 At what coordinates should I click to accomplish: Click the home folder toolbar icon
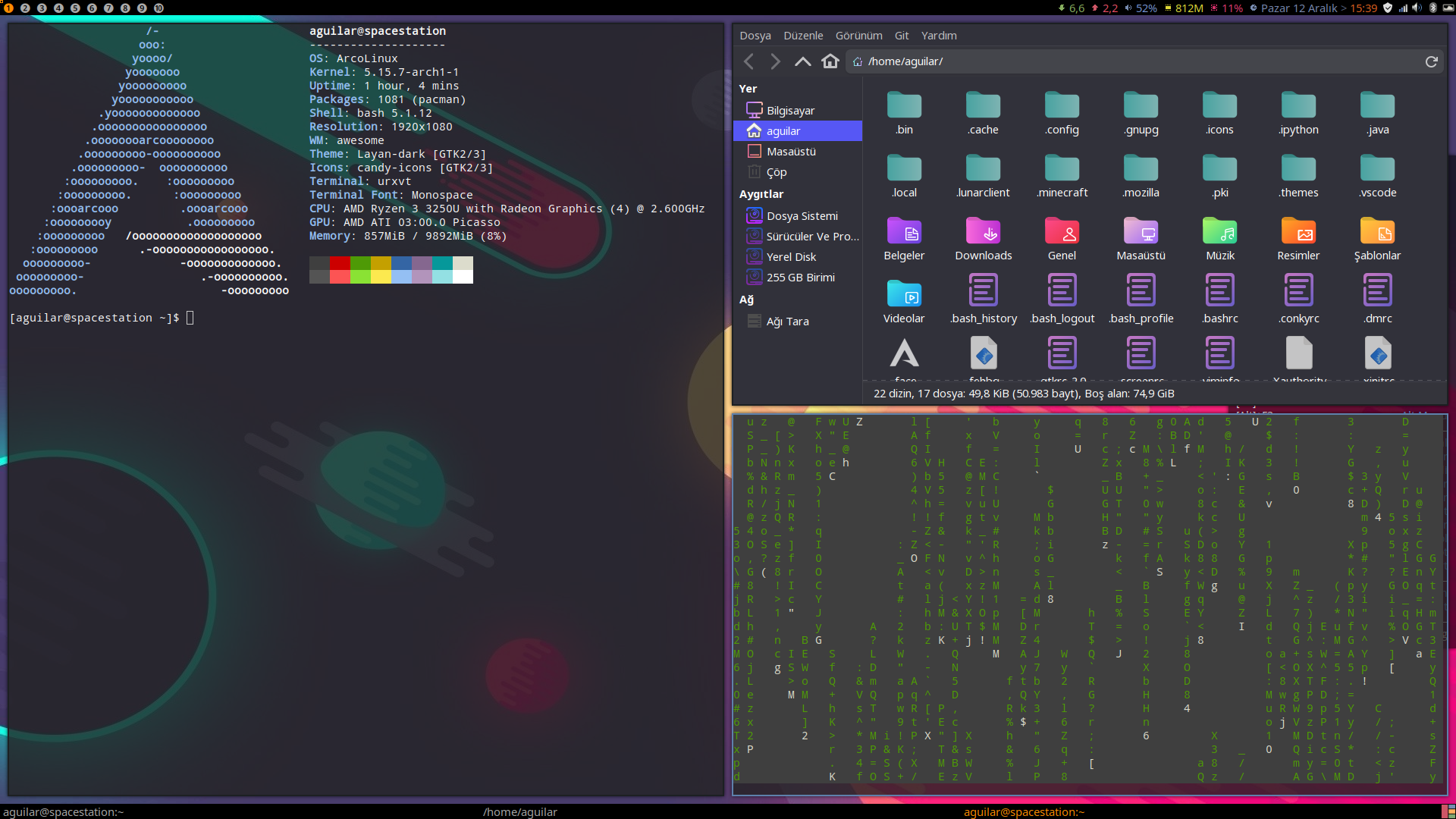[830, 61]
